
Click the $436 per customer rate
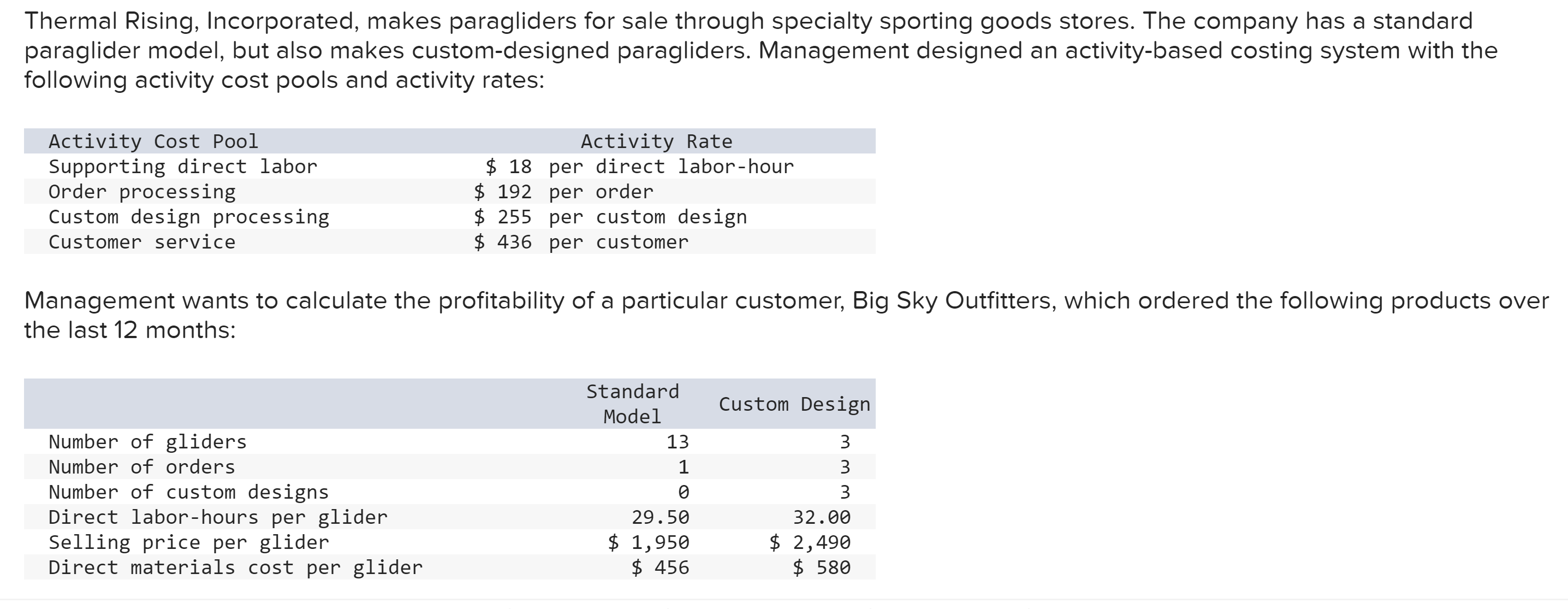[x=581, y=242]
